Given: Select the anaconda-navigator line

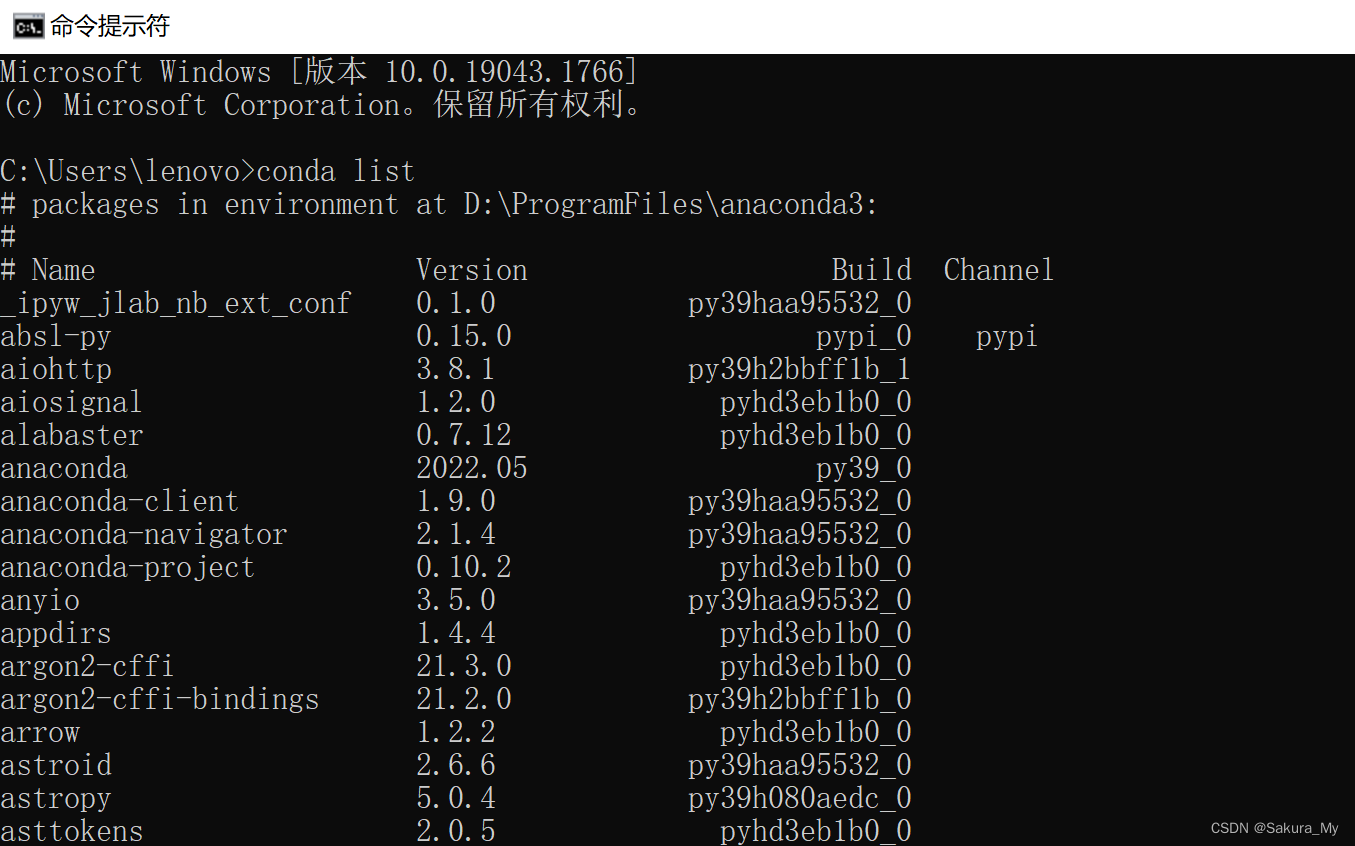Looking at the screenshot, I should pyautogui.click(x=144, y=534).
